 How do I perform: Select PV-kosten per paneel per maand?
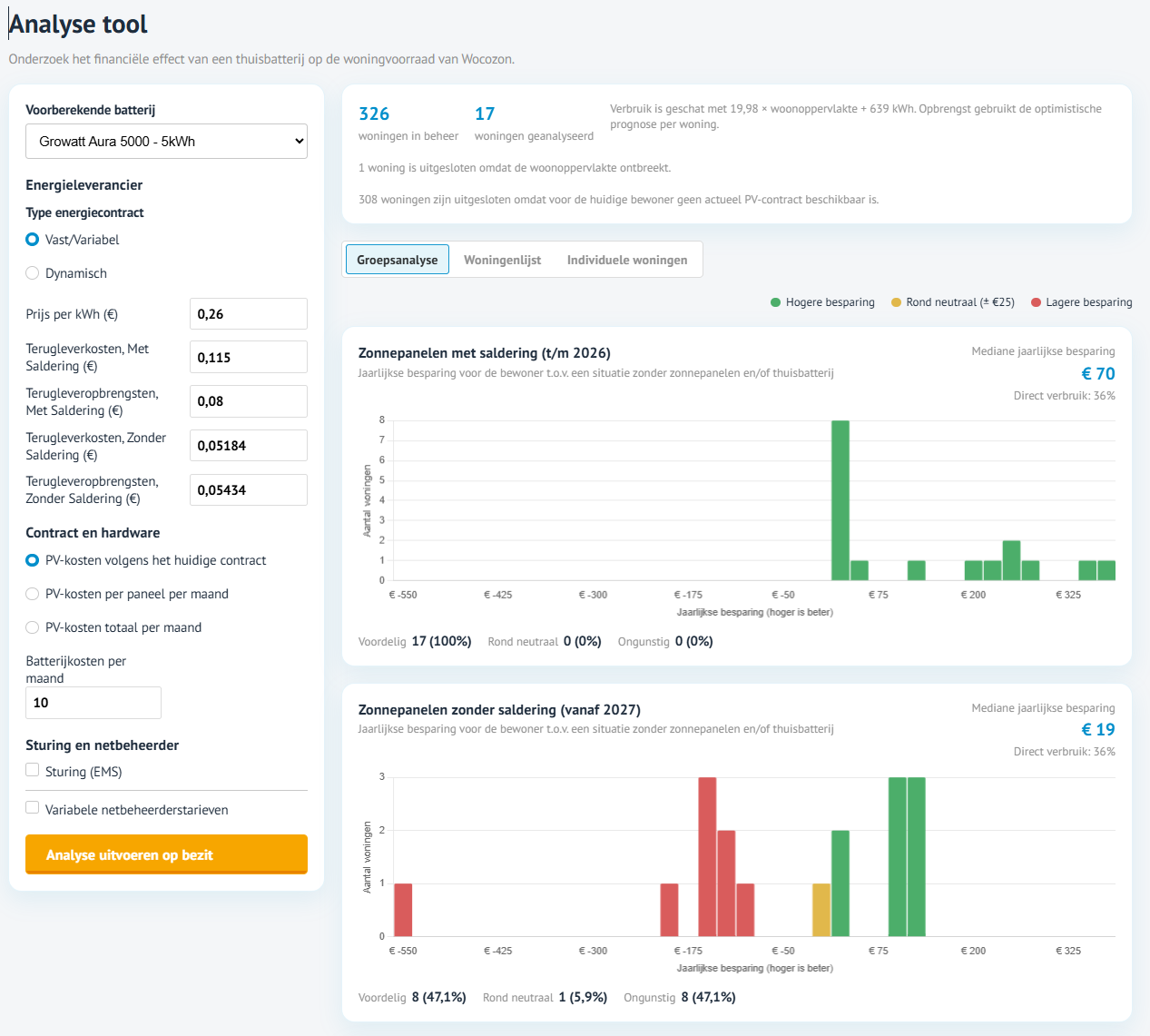[32, 594]
